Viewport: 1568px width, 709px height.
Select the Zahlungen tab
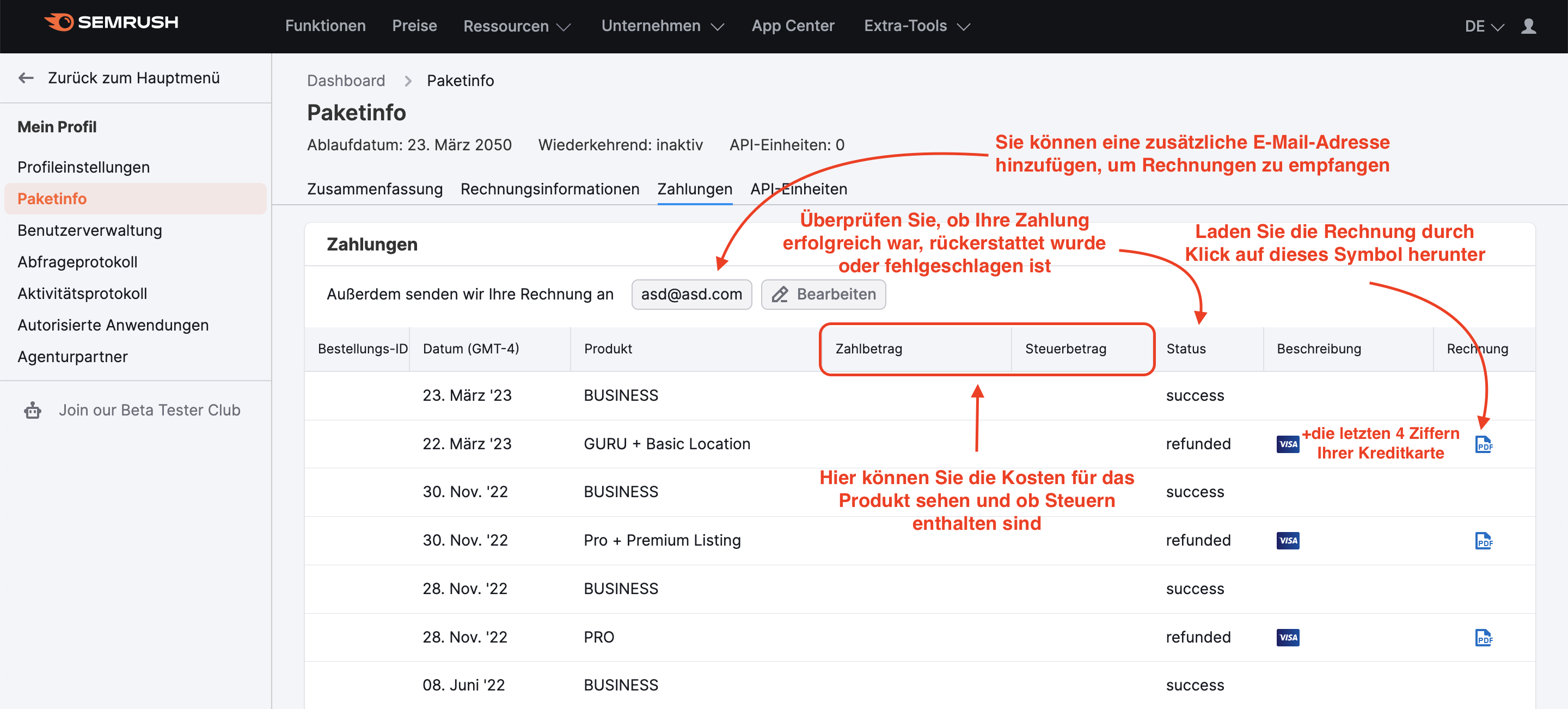pos(695,188)
